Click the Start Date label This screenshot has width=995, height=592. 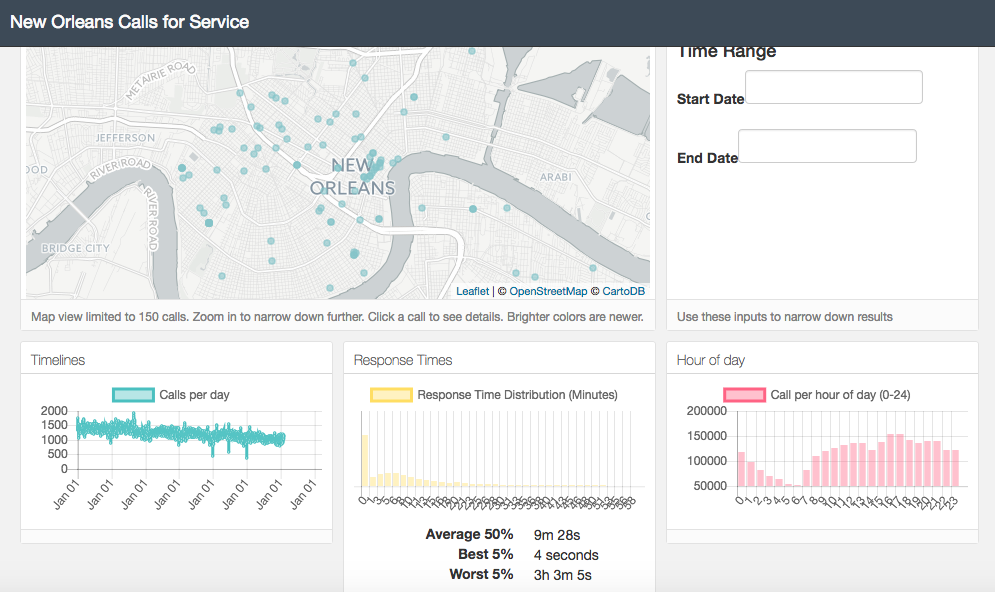711,99
